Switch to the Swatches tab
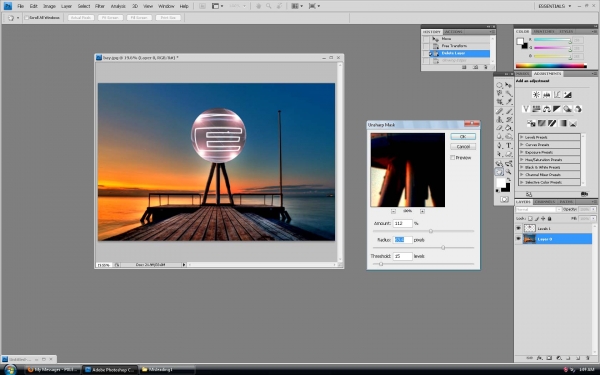600x375 pixels. (x=543, y=31)
